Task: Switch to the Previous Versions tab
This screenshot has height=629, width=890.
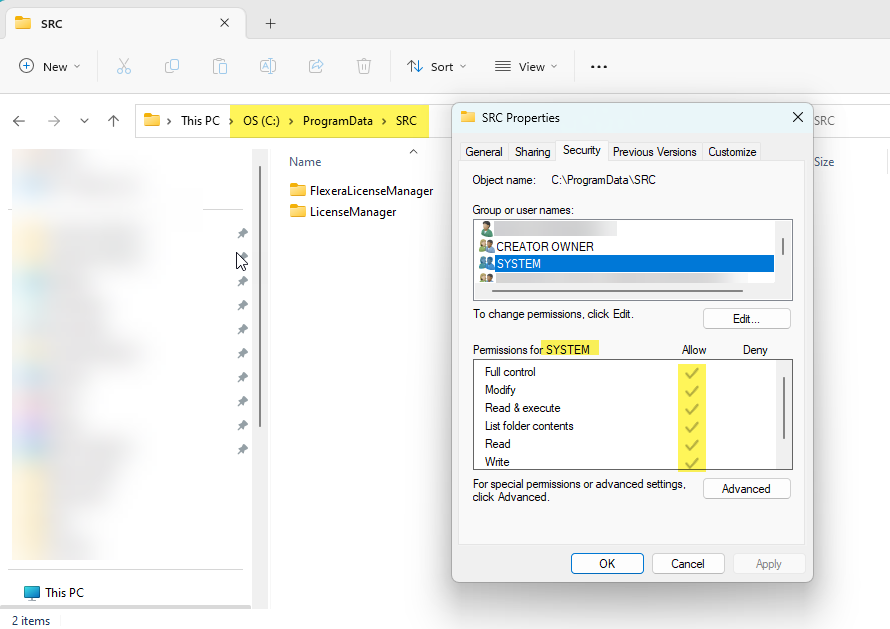Action: coord(654,152)
